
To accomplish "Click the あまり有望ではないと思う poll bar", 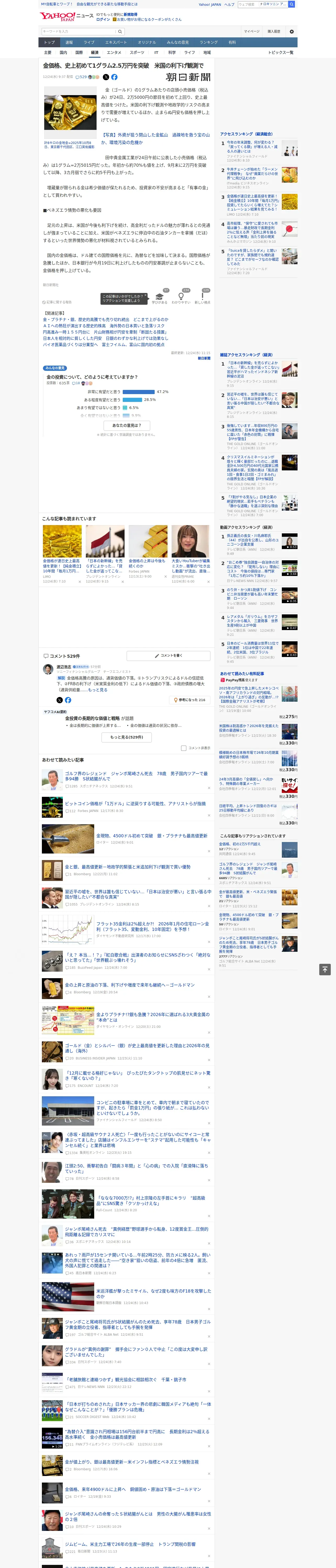I will click(x=125, y=408).
